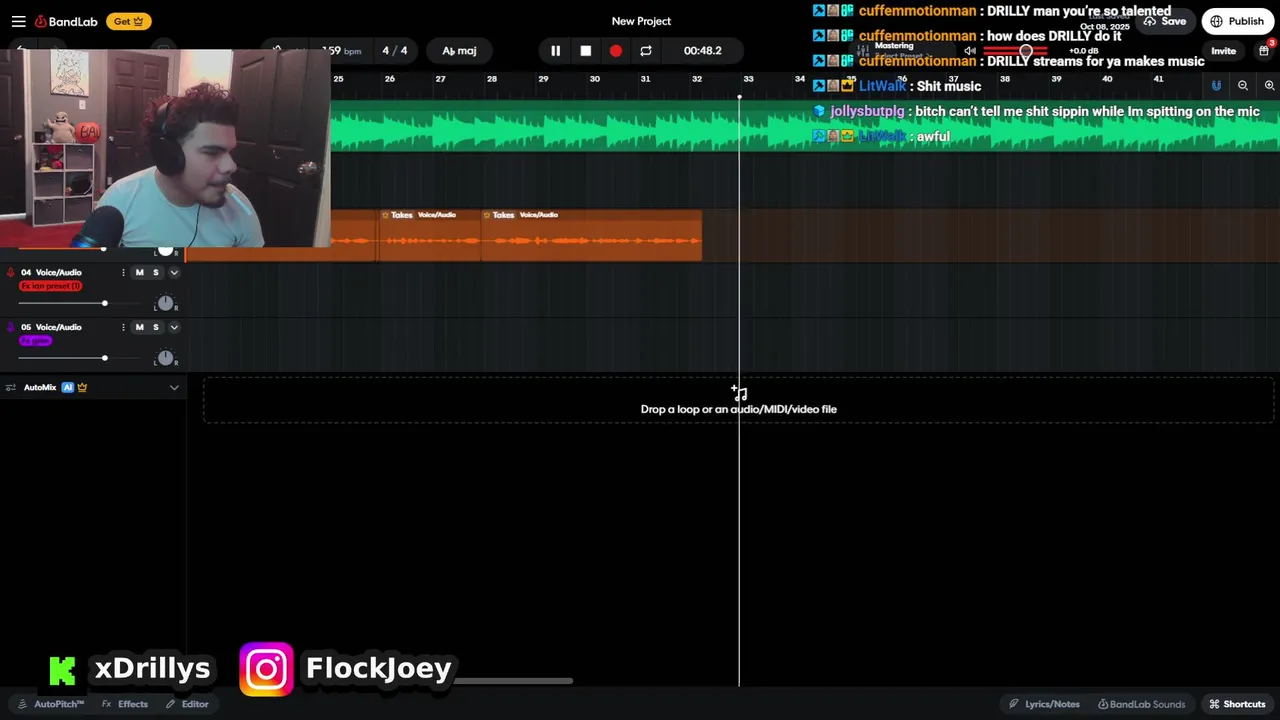Click the Instagram logo overlay
Screen dimensions: 1280x720
click(266, 669)
